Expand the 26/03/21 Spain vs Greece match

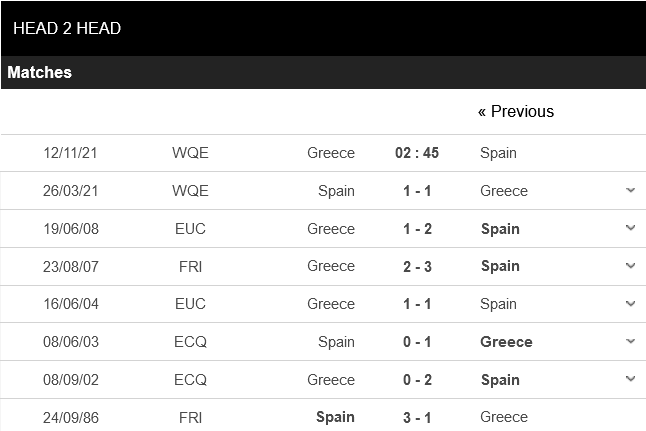tap(630, 190)
